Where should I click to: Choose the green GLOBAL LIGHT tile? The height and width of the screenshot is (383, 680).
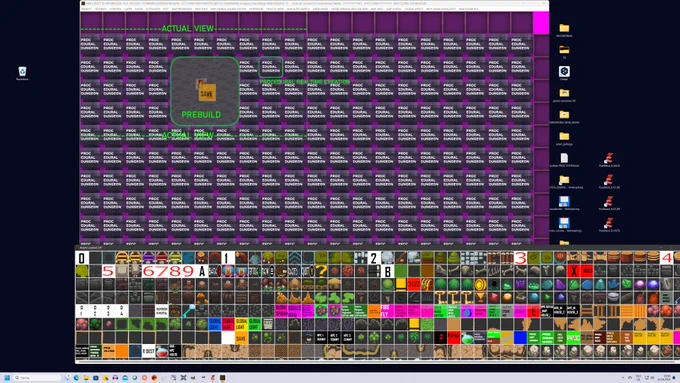click(255, 324)
